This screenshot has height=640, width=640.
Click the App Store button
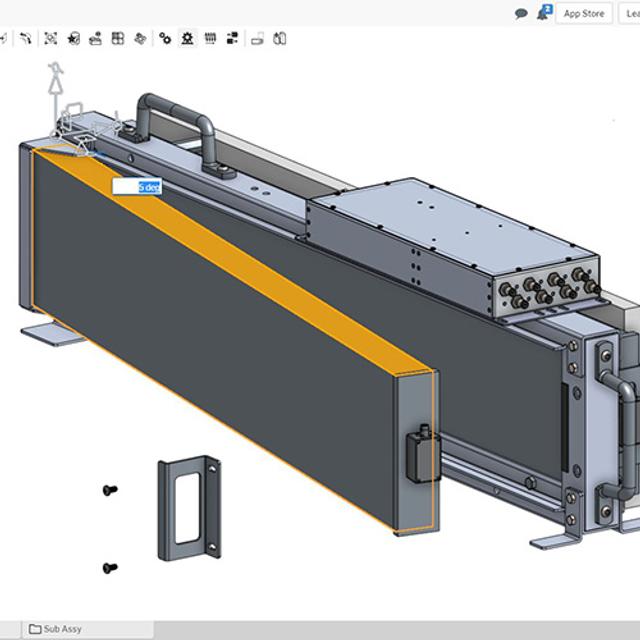584,13
